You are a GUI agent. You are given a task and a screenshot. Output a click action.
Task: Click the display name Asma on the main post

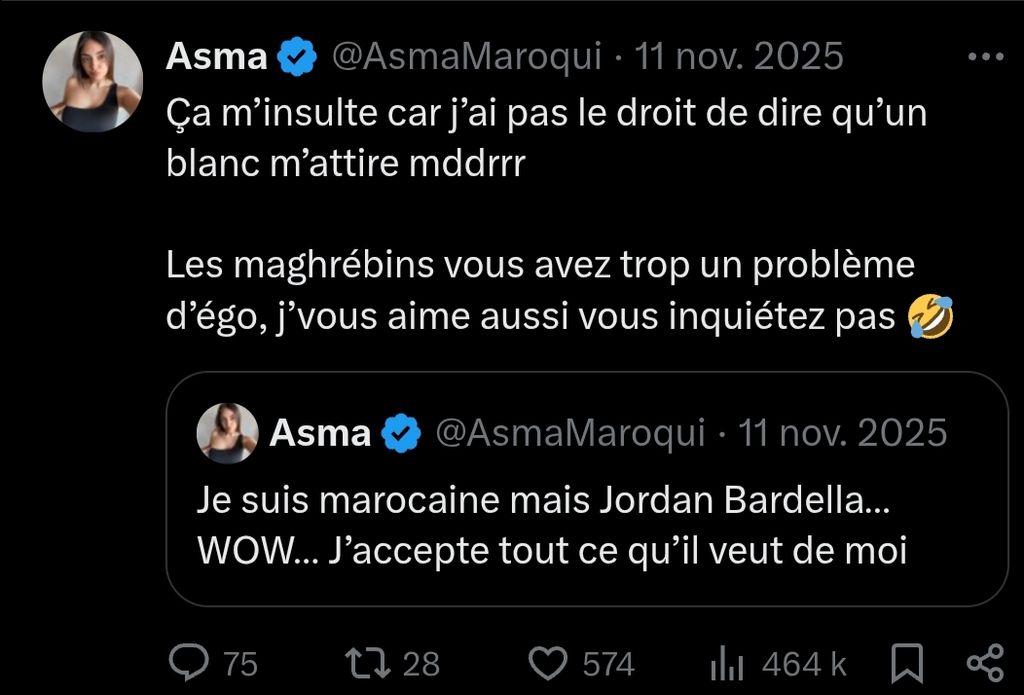point(216,58)
